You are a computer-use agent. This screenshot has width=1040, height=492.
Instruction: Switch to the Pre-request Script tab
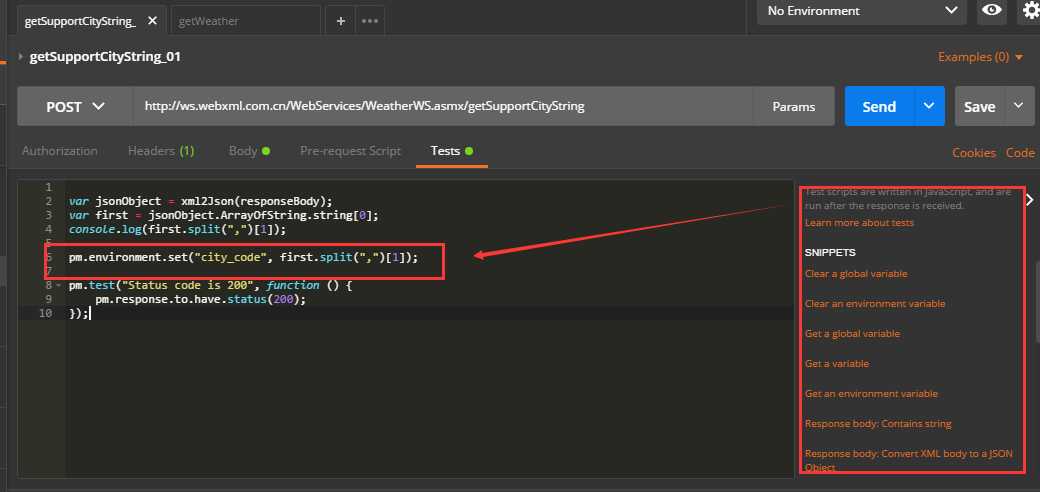pyautogui.click(x=350, y=151)
